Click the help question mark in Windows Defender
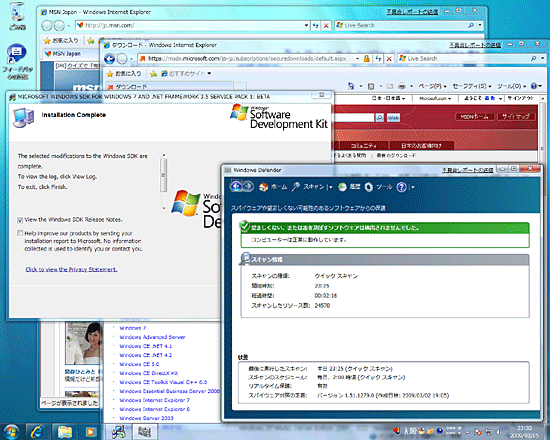Screen dimensions: 550x440 pos(401,187)
